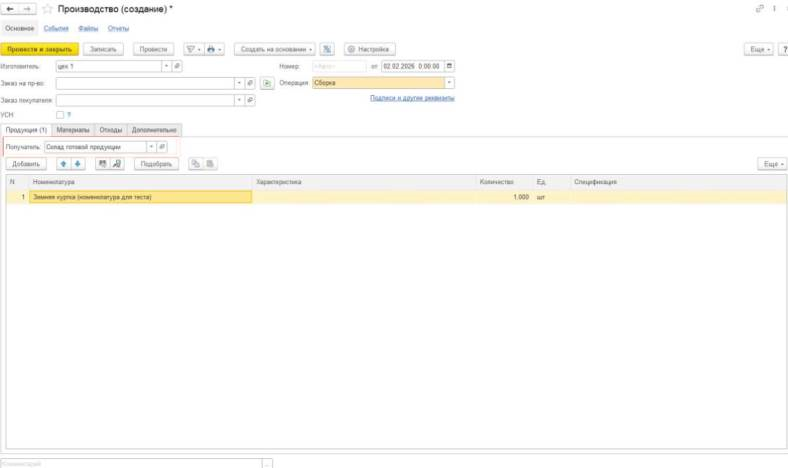Open the Создать на основании dropdown
788x468 pixels.
coord(275,49)
